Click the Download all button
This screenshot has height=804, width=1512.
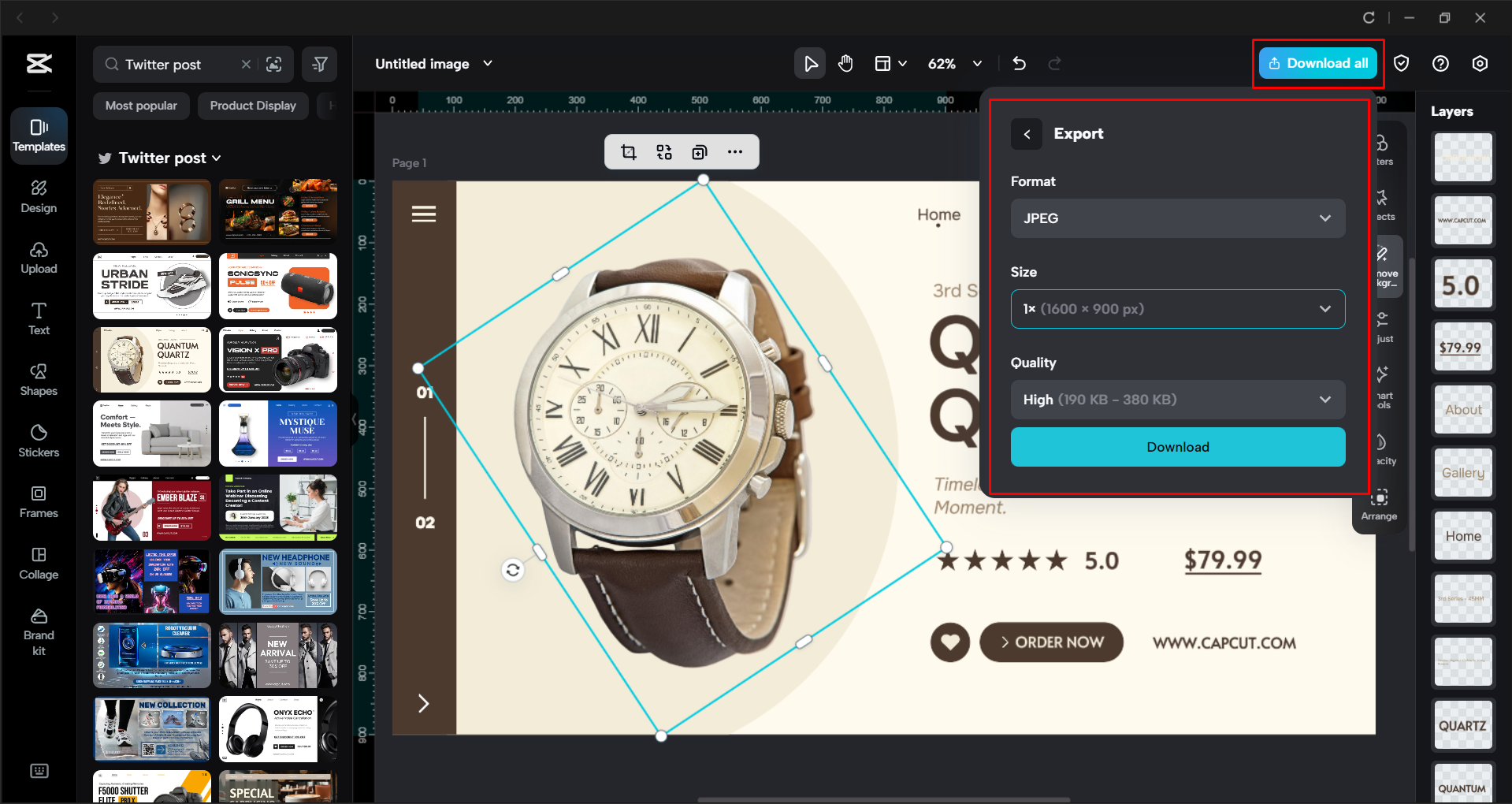coord(1318,63)
